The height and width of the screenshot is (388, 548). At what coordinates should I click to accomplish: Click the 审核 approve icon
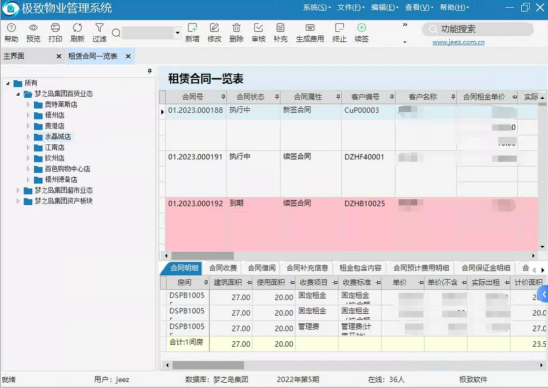tap(258, 28)
